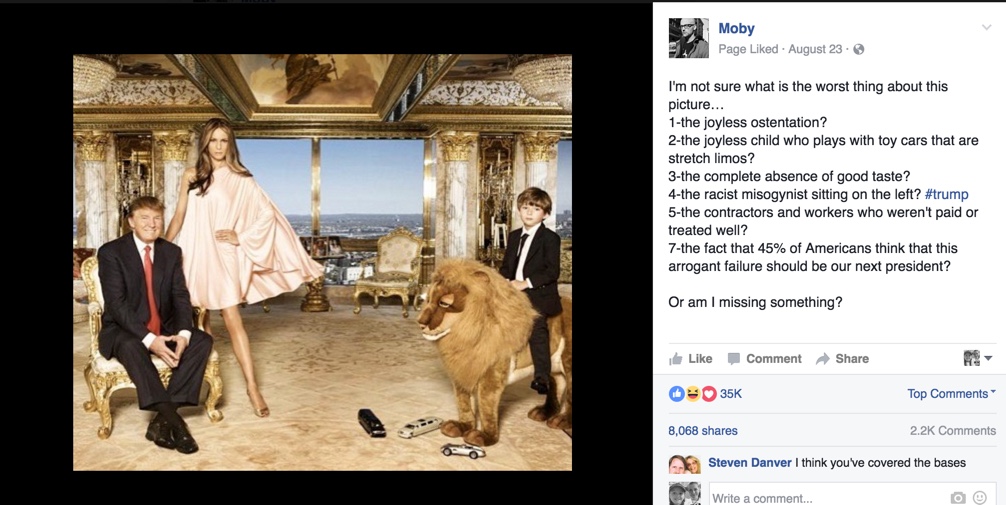Show all 2.2K Comments
Image resolution: width=1006 pixels, height=505 pixels.
pyautogui.click(x=952, y=431)
